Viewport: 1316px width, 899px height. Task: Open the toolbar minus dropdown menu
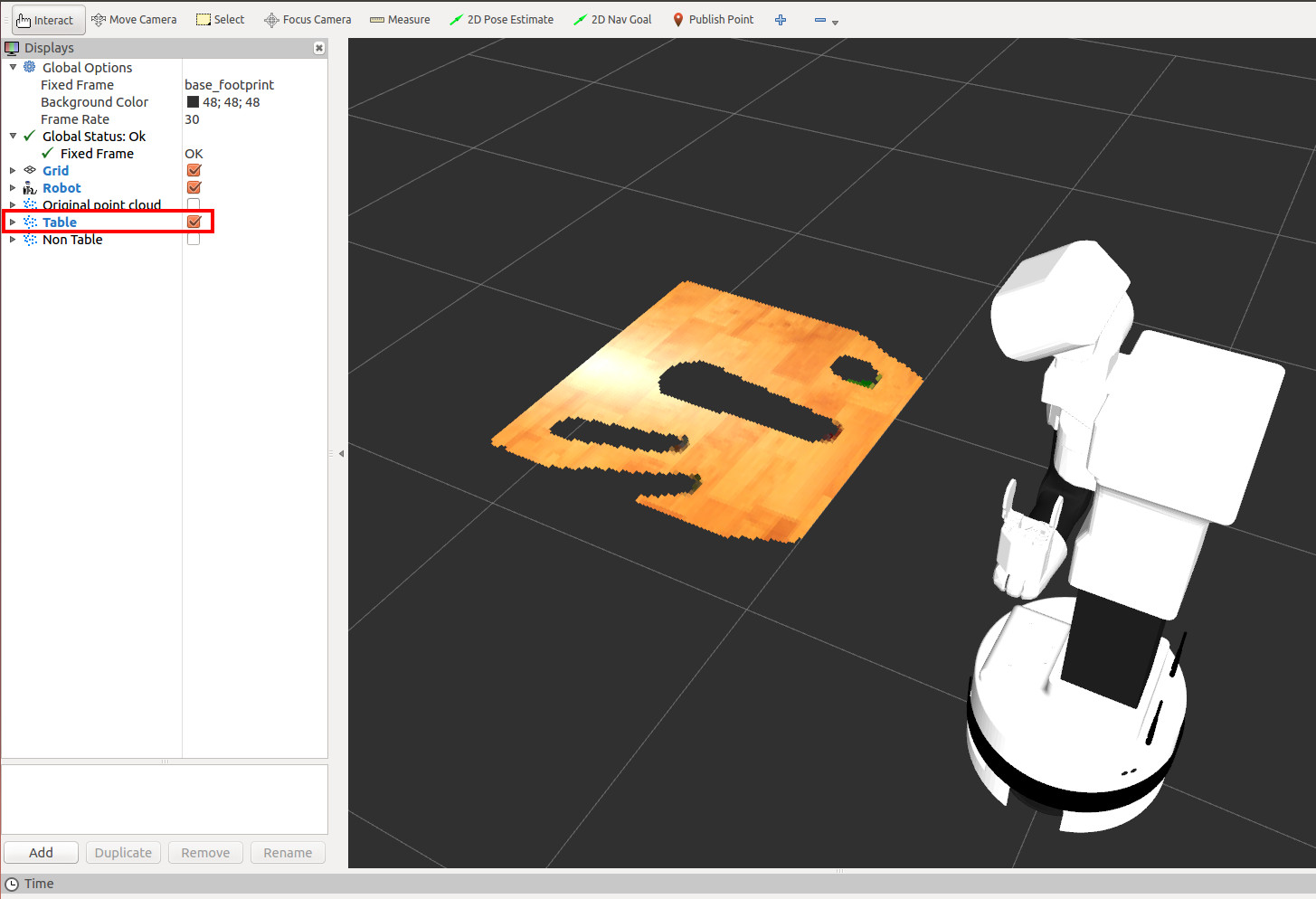[x=826, y=21]
